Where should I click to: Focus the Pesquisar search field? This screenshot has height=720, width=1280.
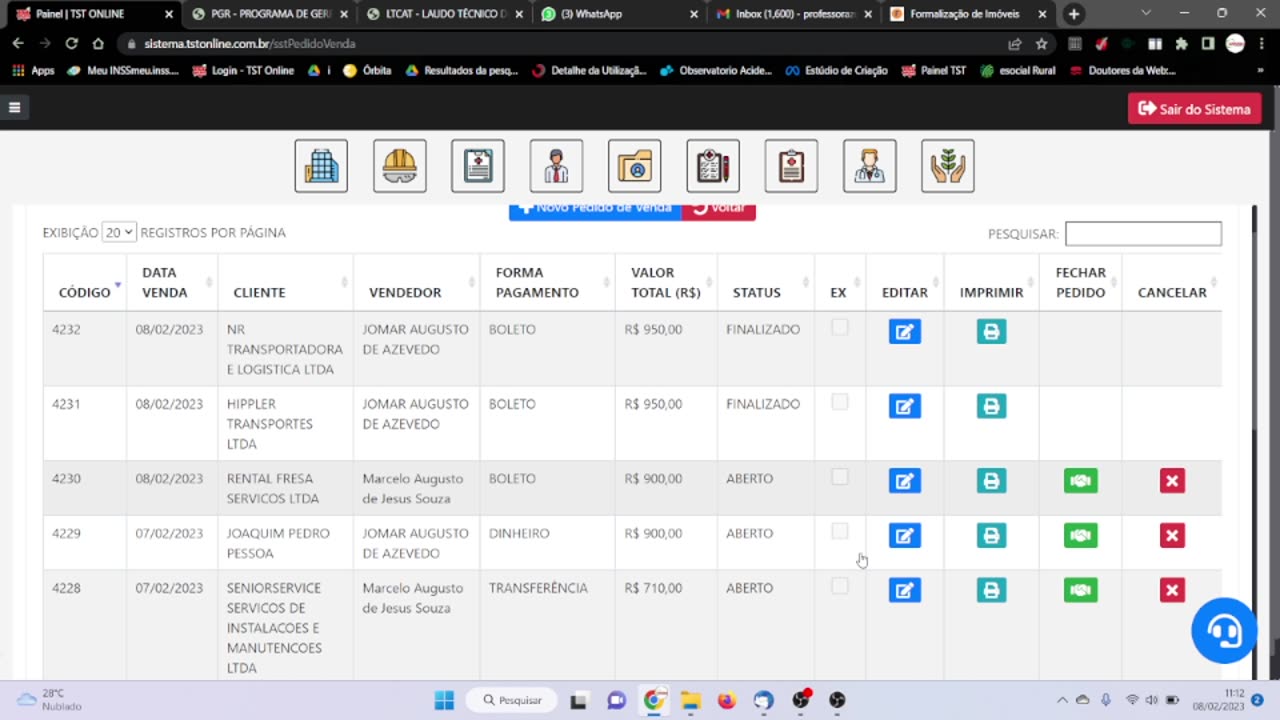pyautogui.click(x=1143, y=234)
